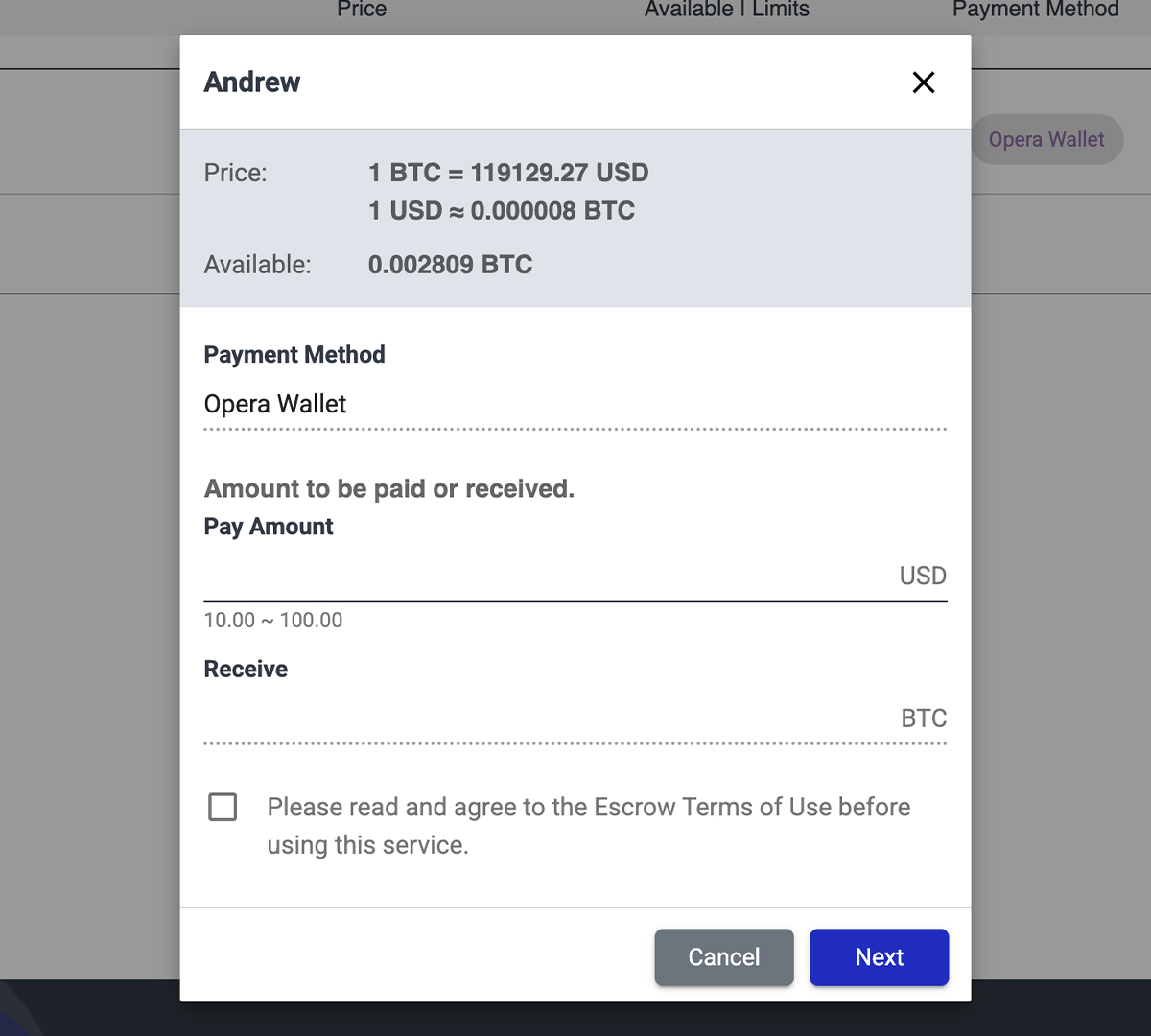Click the 10.00 ~ 100.00 limit hint

click(273, 621)
